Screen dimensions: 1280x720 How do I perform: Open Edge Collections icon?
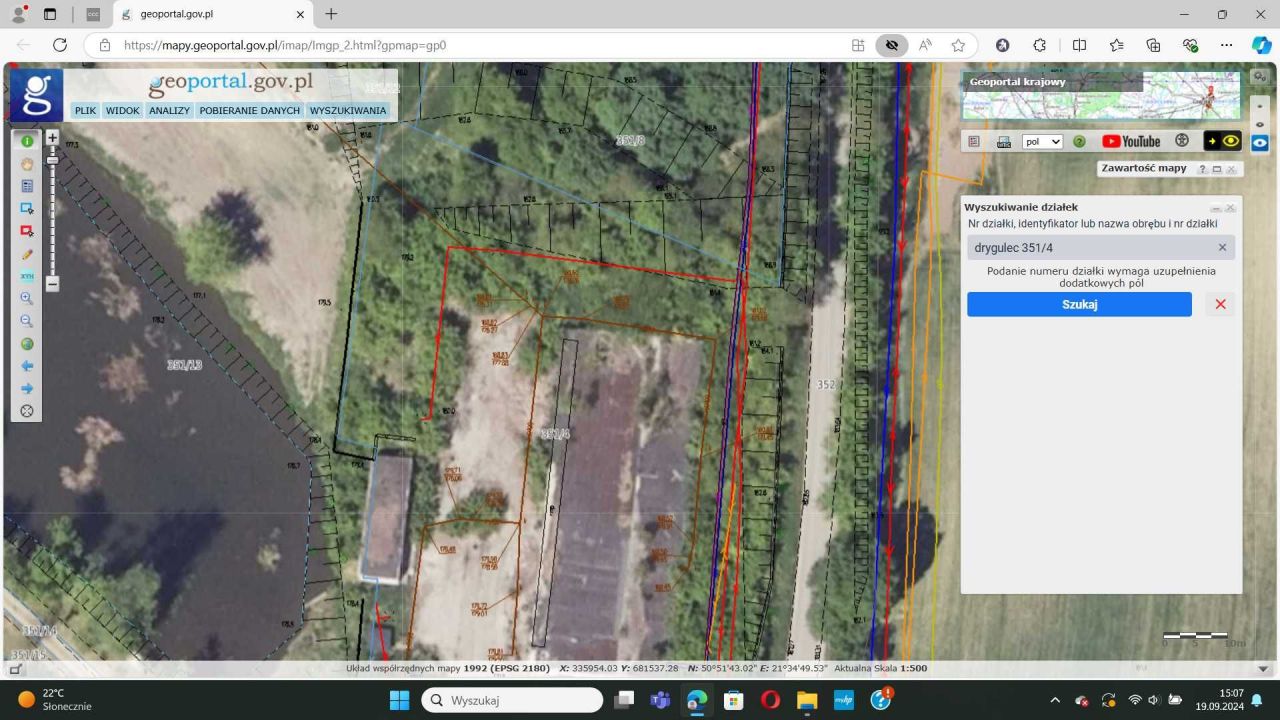tap(1153, 45)
